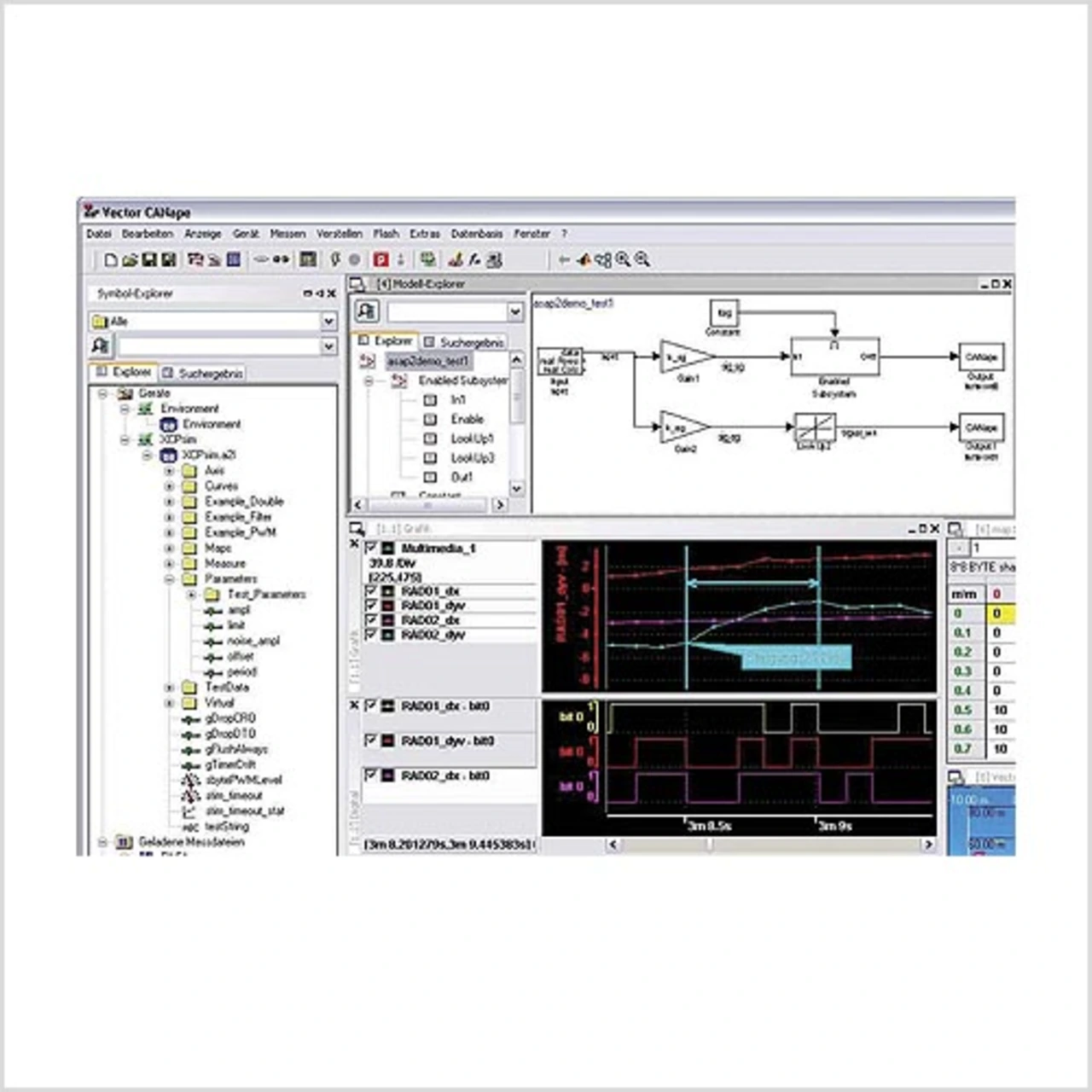Select the Example_Filter folder
This screenshot has height=1092, width=1092.
click(x=238, y=517)
